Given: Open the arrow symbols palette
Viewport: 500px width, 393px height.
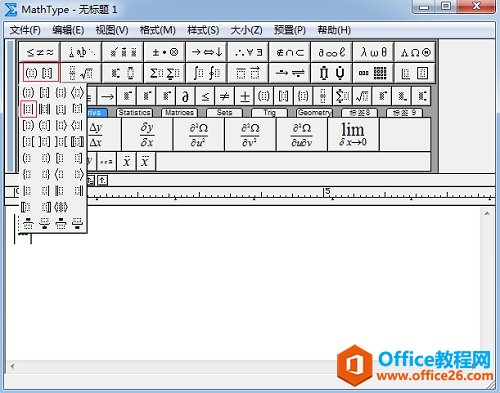Looking at the screenshot, I should click(x=206, y=52).
